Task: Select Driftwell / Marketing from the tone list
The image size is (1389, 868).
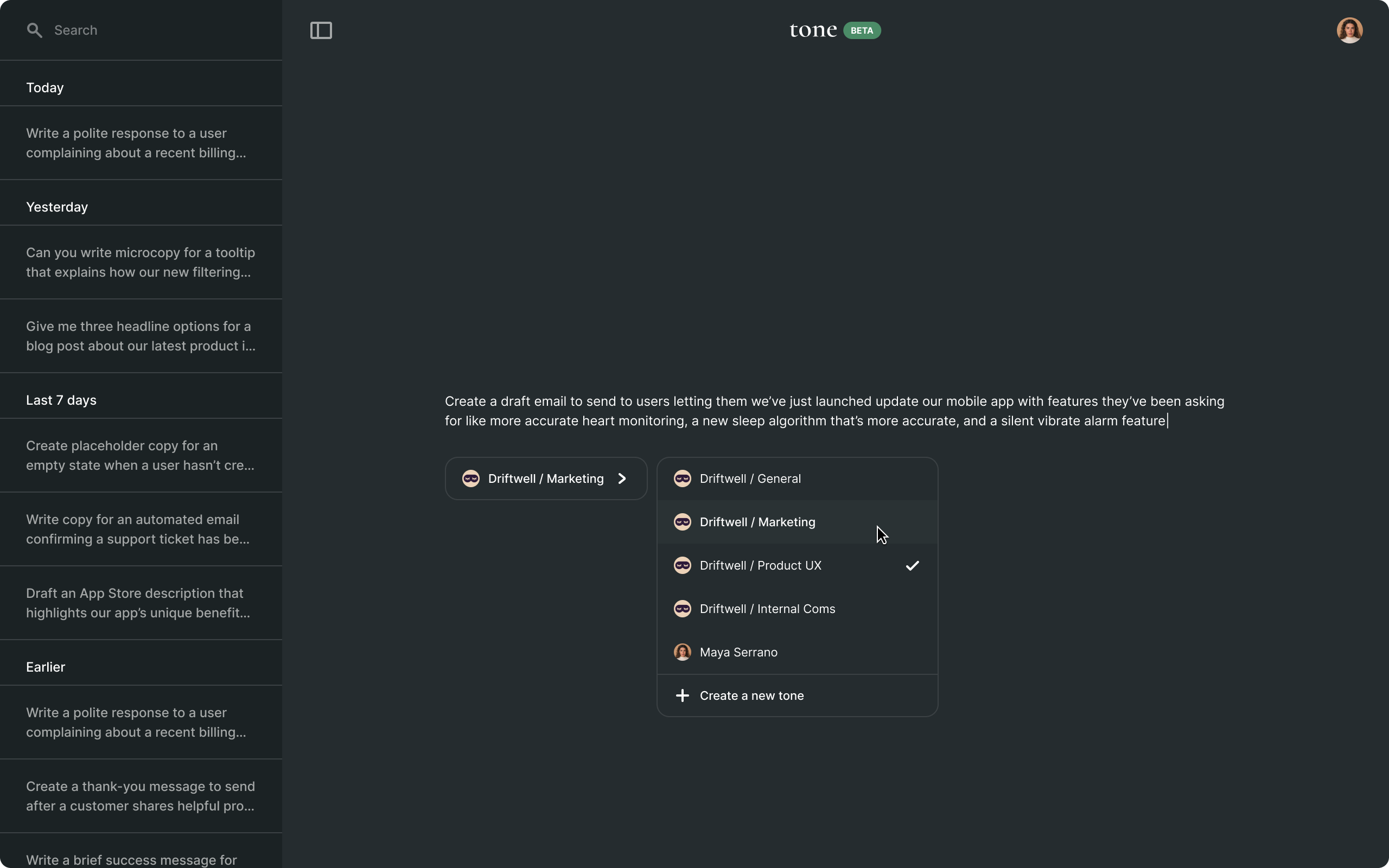Action: coord(757,522)
